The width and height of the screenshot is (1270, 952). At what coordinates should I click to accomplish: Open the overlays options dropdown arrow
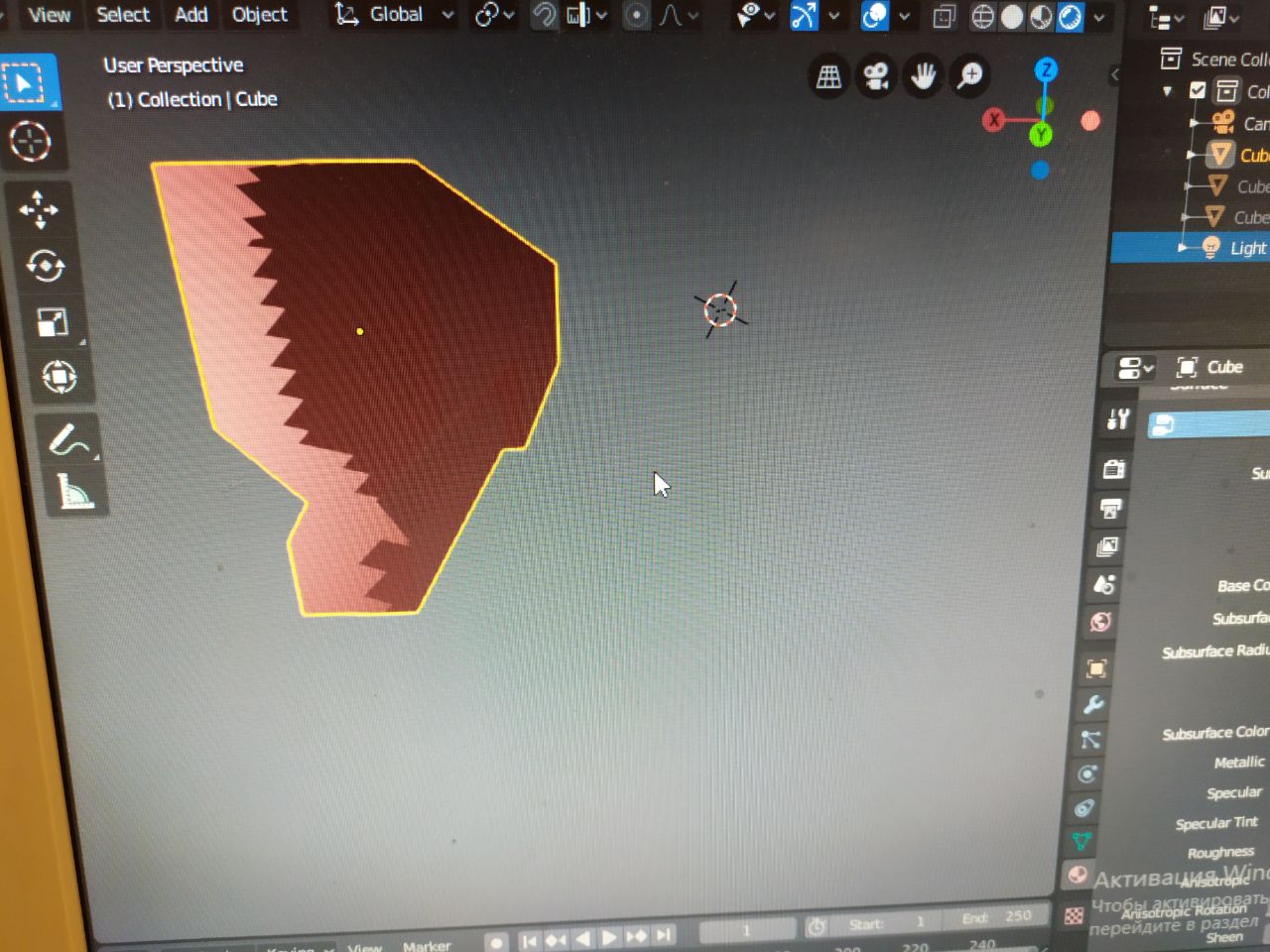click(904, 16)
